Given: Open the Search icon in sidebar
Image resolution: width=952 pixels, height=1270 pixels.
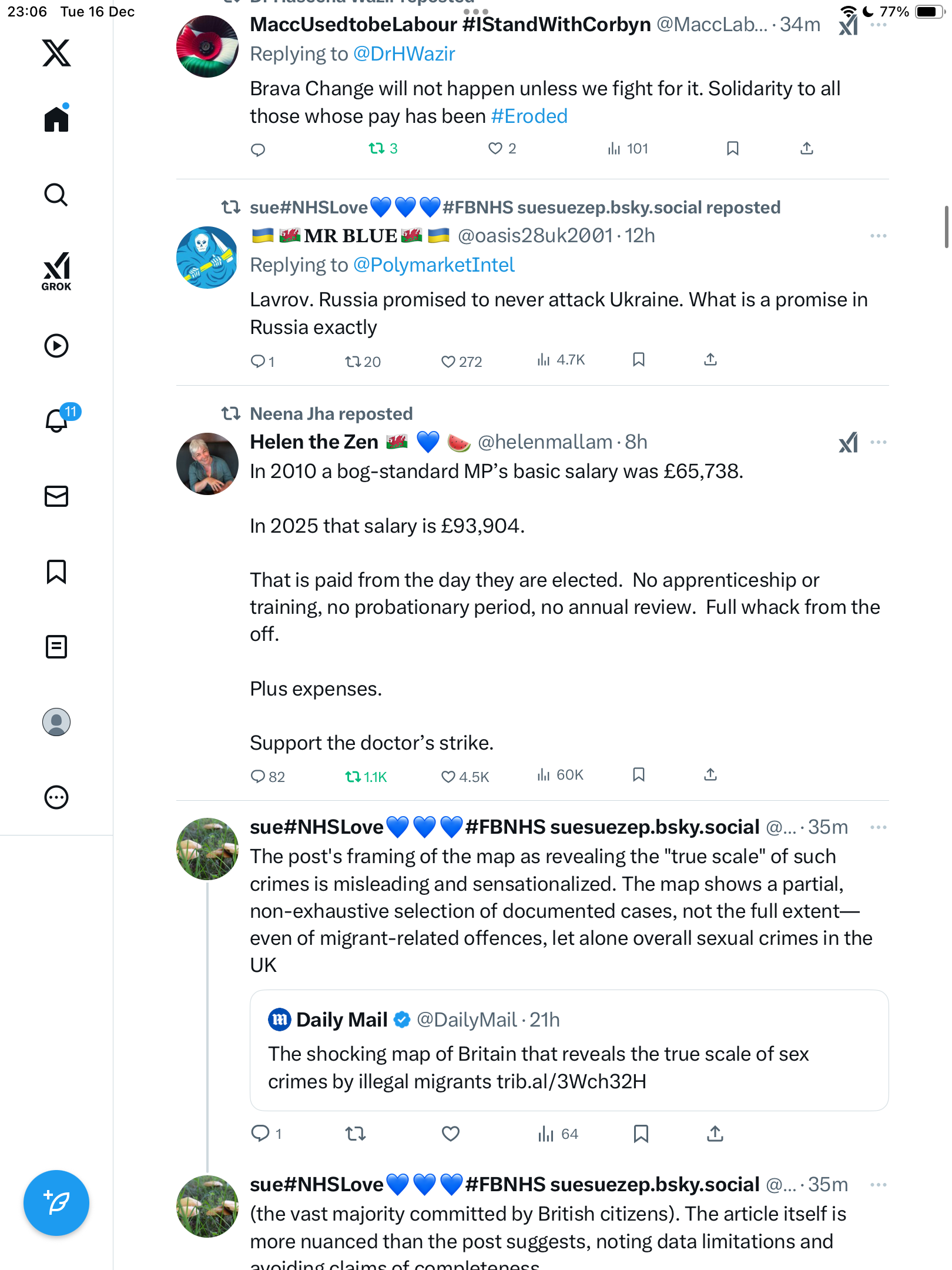Looking at the screenshot, I should pos(56,195).
